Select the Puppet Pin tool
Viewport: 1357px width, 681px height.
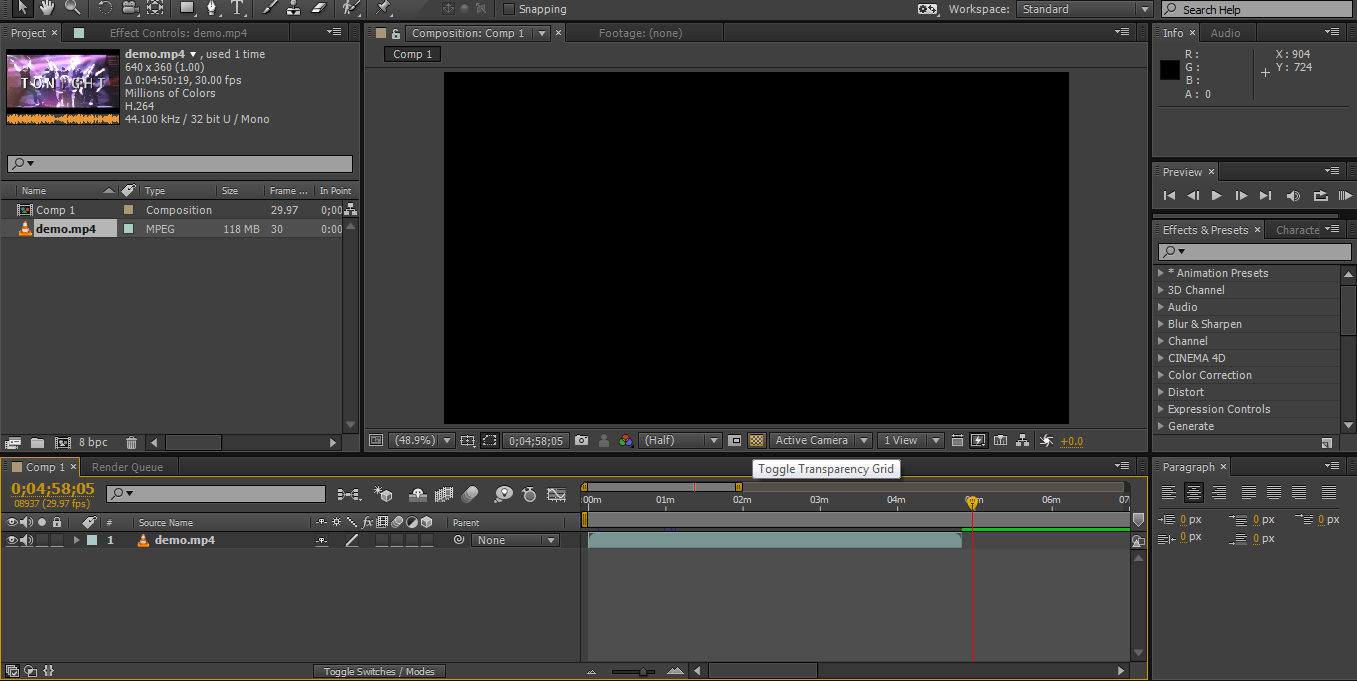click(x=384, y=8)
